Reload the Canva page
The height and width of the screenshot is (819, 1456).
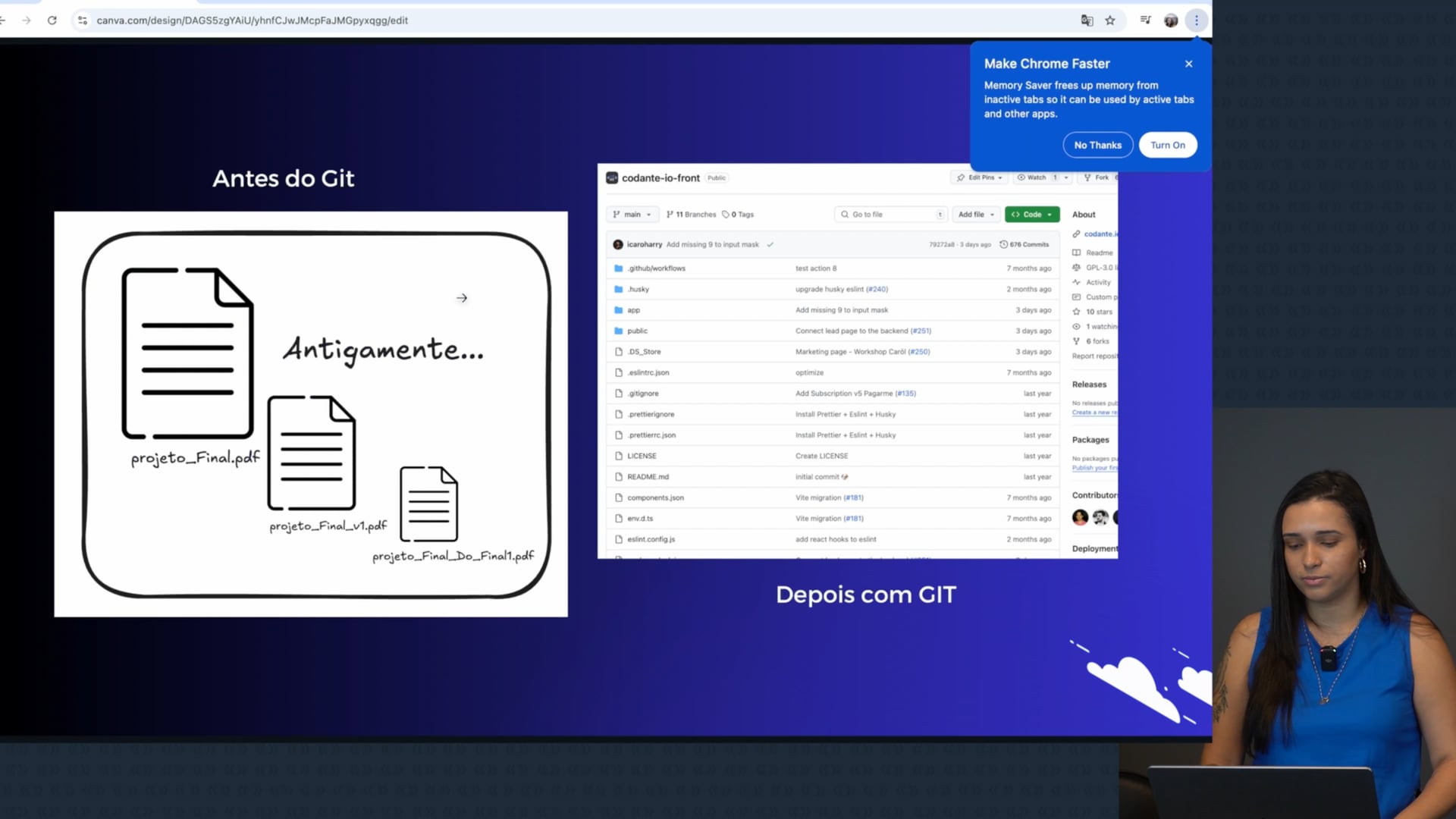(52, 20)
